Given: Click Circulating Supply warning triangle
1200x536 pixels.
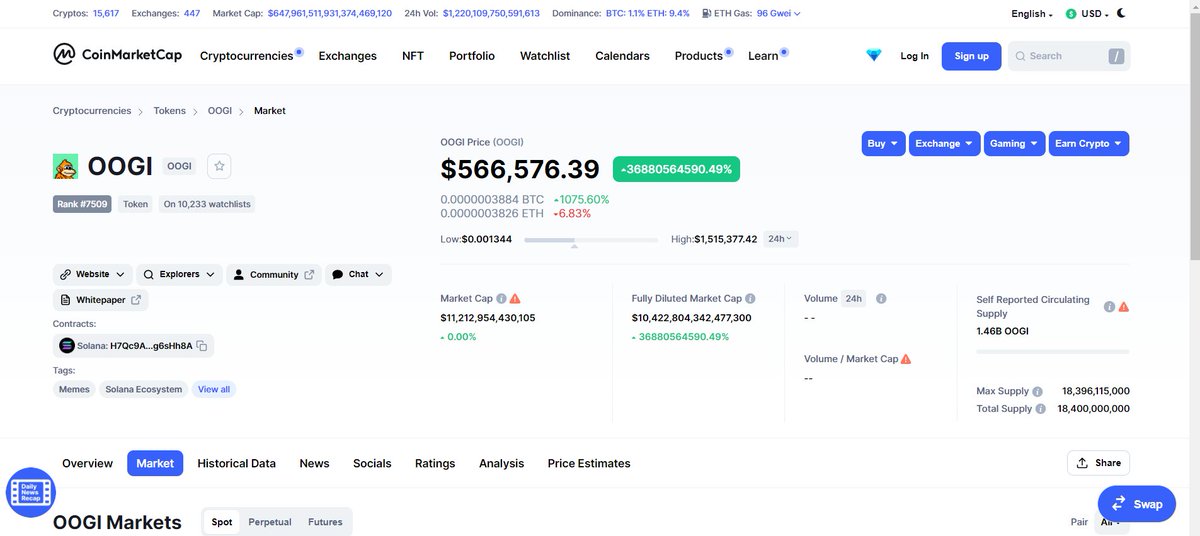Looking at the screenshot, I should pyautogui.click(x=1123, y=306).
